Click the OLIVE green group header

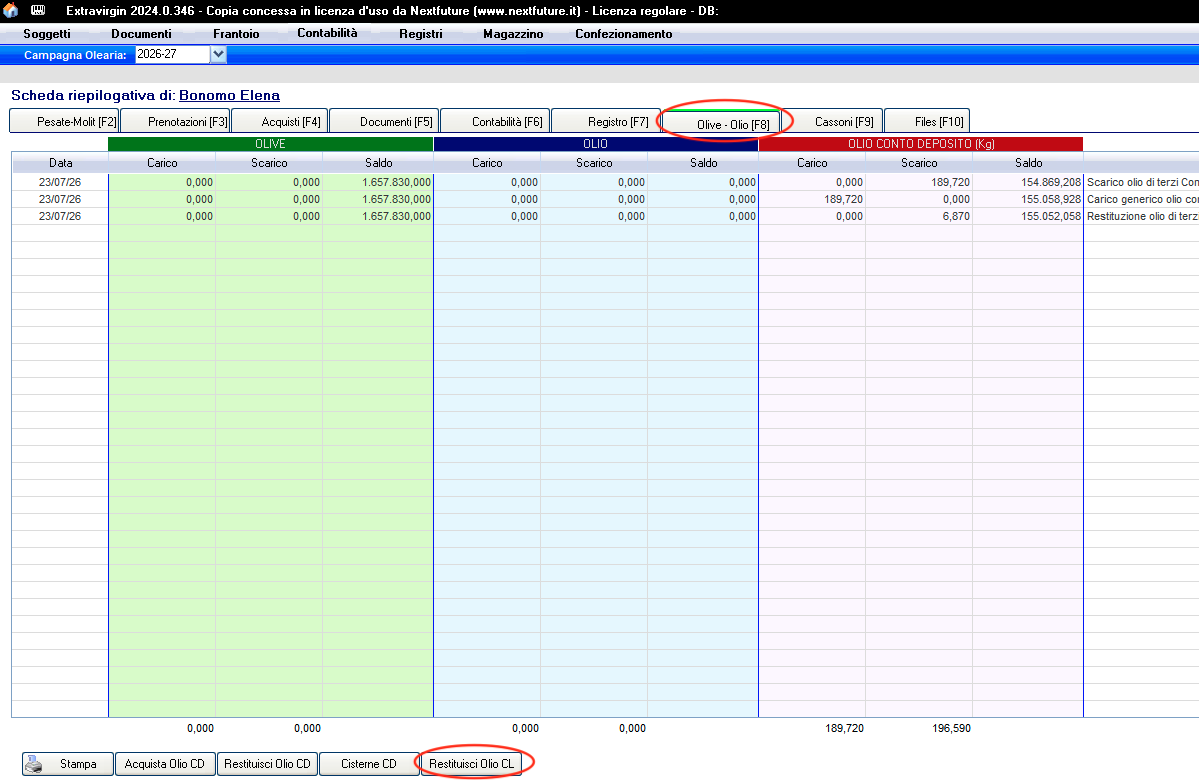271,144
